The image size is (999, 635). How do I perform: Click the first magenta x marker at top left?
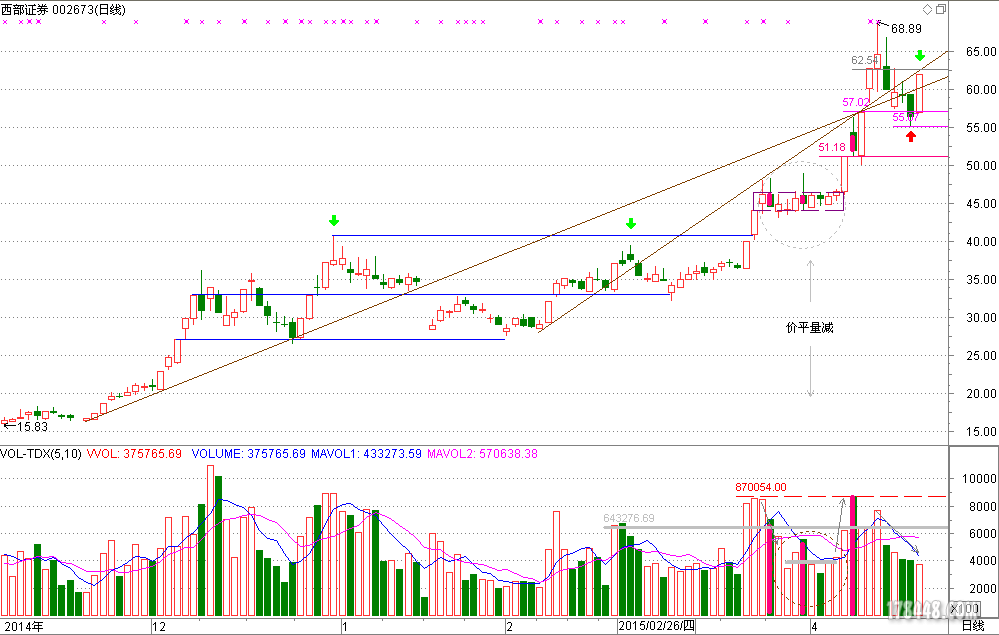6,22
